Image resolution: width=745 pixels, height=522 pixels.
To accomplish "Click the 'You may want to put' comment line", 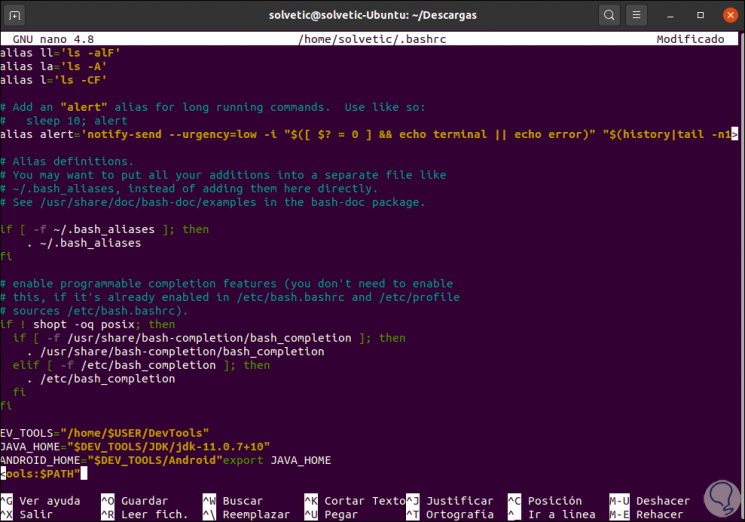I will pyautogui.click(x=223, y=175).
